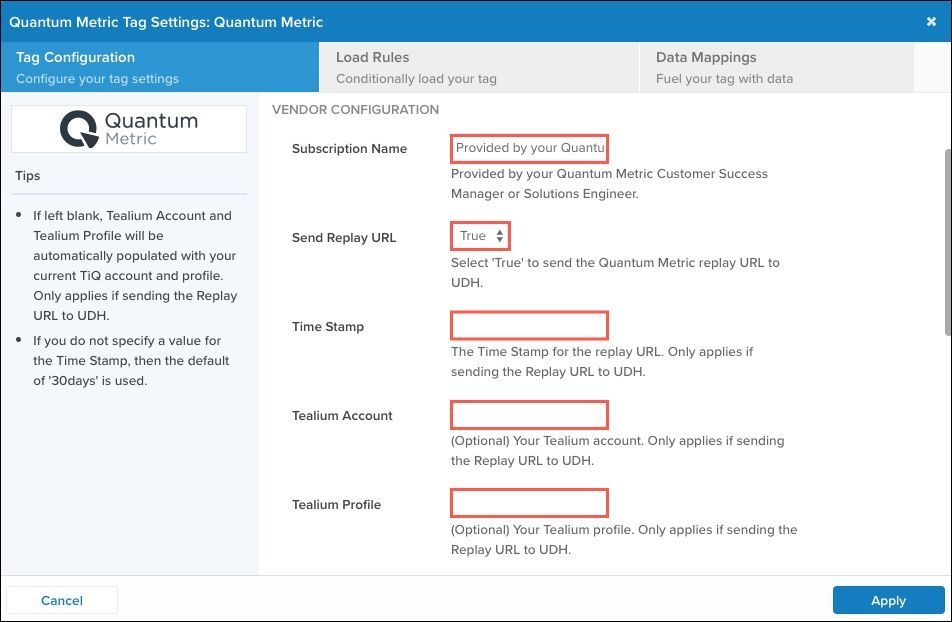Click the Tealium Profile label
Screen dimensions: 952x622
(x=336, y=505)
